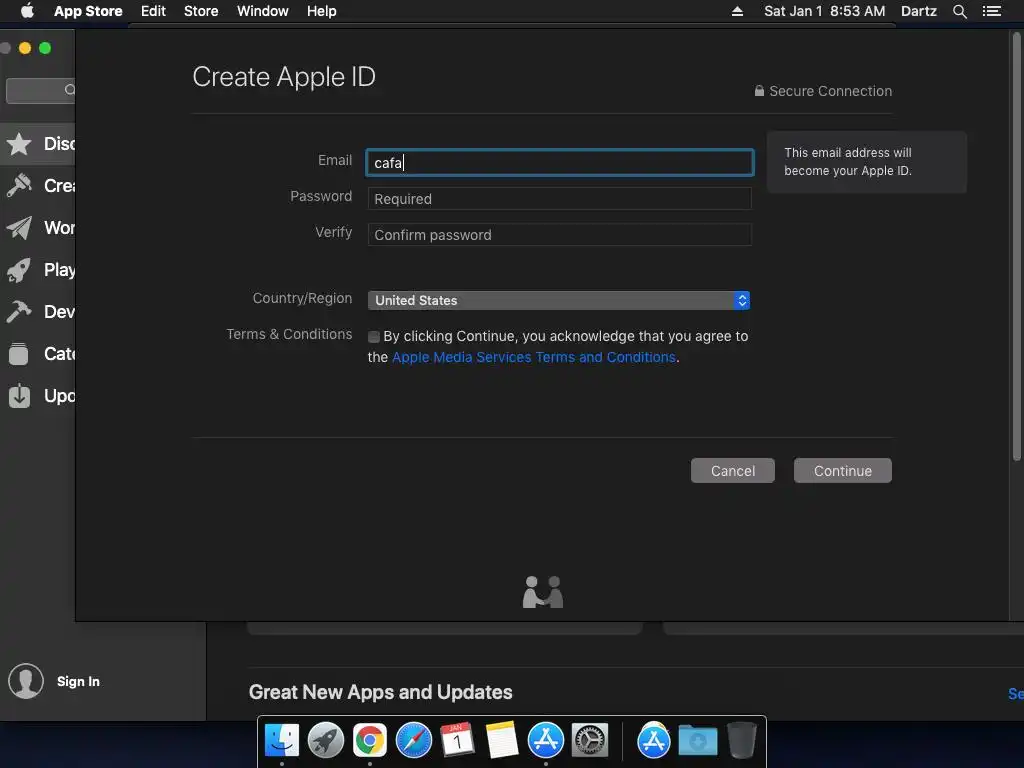Open the Work section paper plane icon
The width and height of the screenshot is (1024, 768).
coord(19,227)
